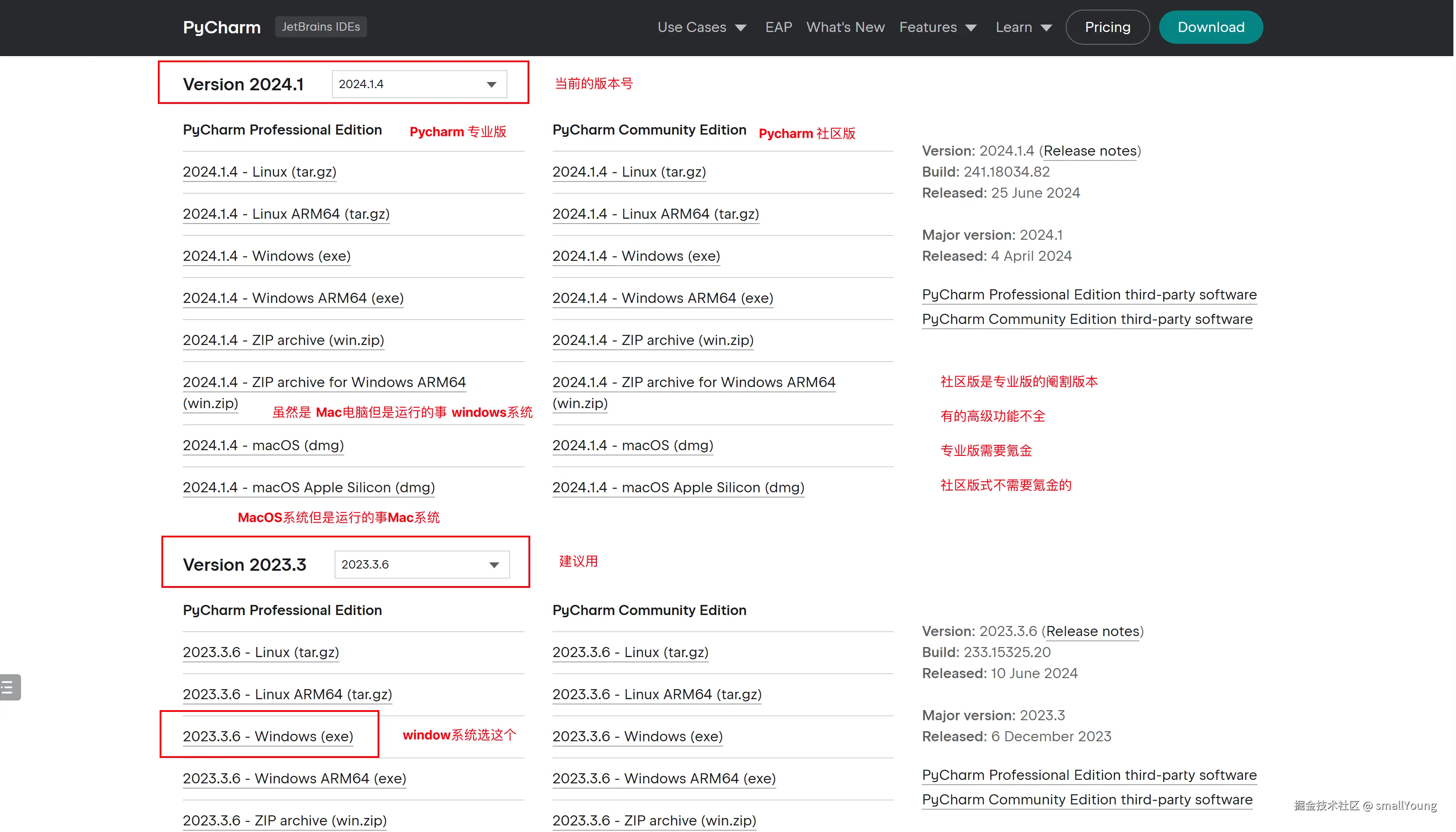Open Release notes for version 2024.1.4
The height and width of the screenshot is (832, 1456).
click(1089, 151)
